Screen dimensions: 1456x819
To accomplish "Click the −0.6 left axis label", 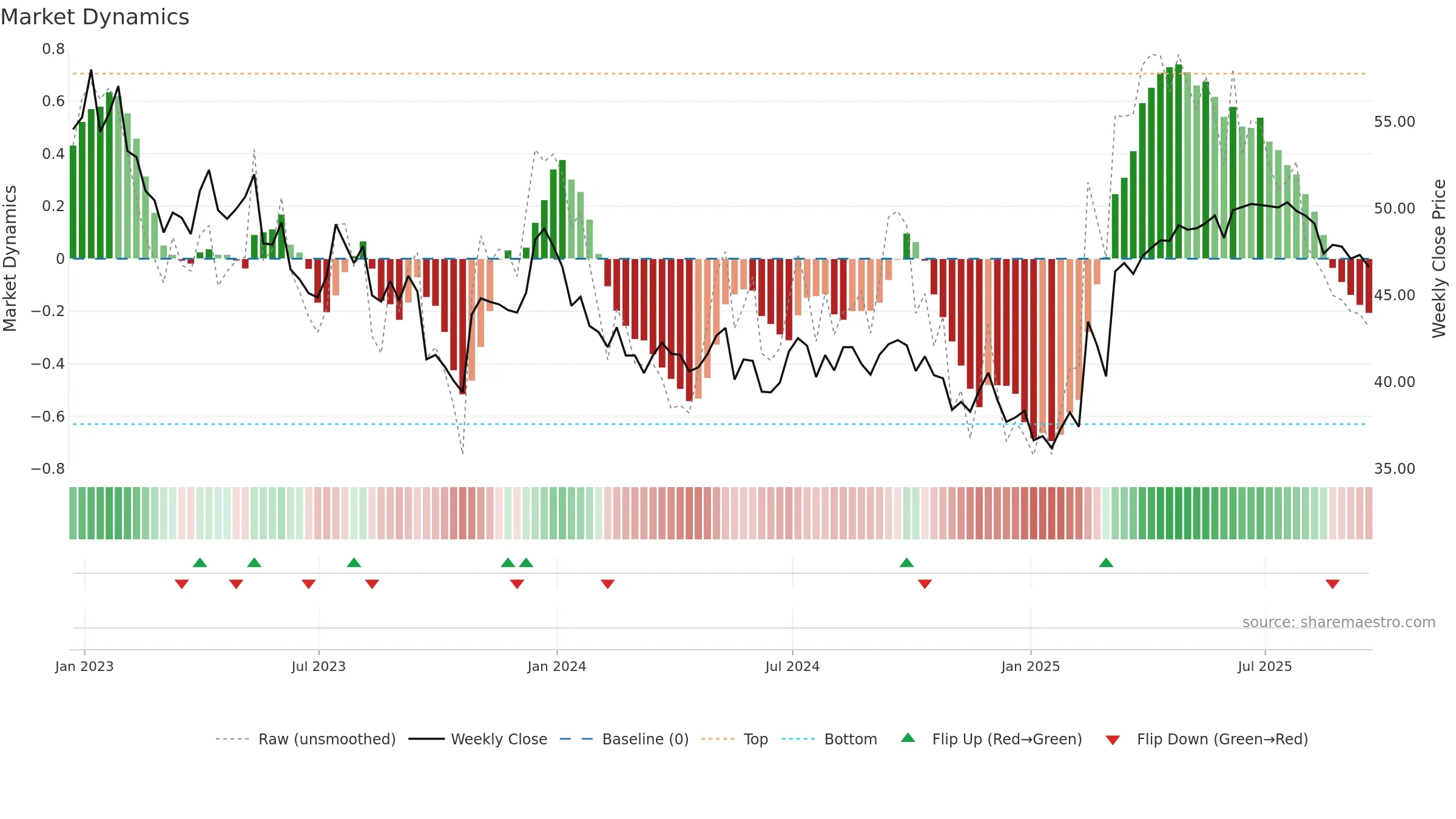I will [x=48, y=417].
